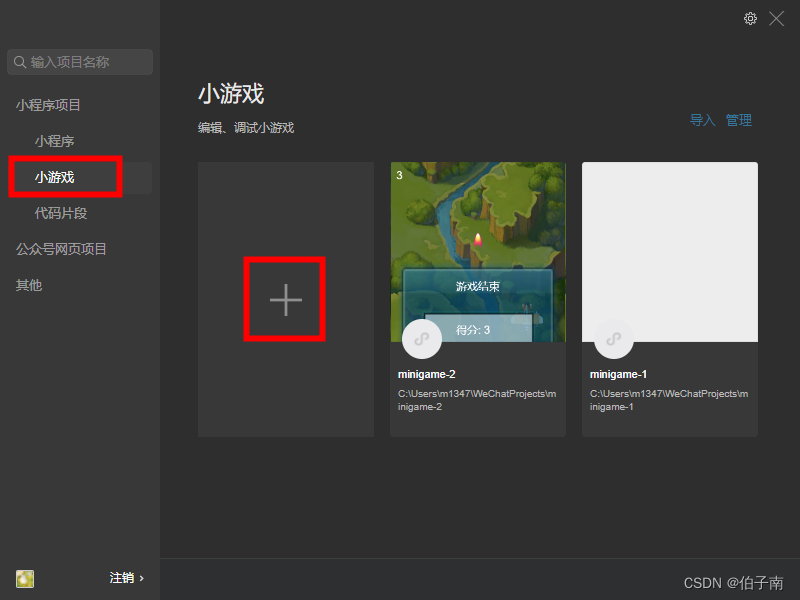Screen dimensions: 800x600
Task: Open 管理 to manage projects
Action: point(738,120)
